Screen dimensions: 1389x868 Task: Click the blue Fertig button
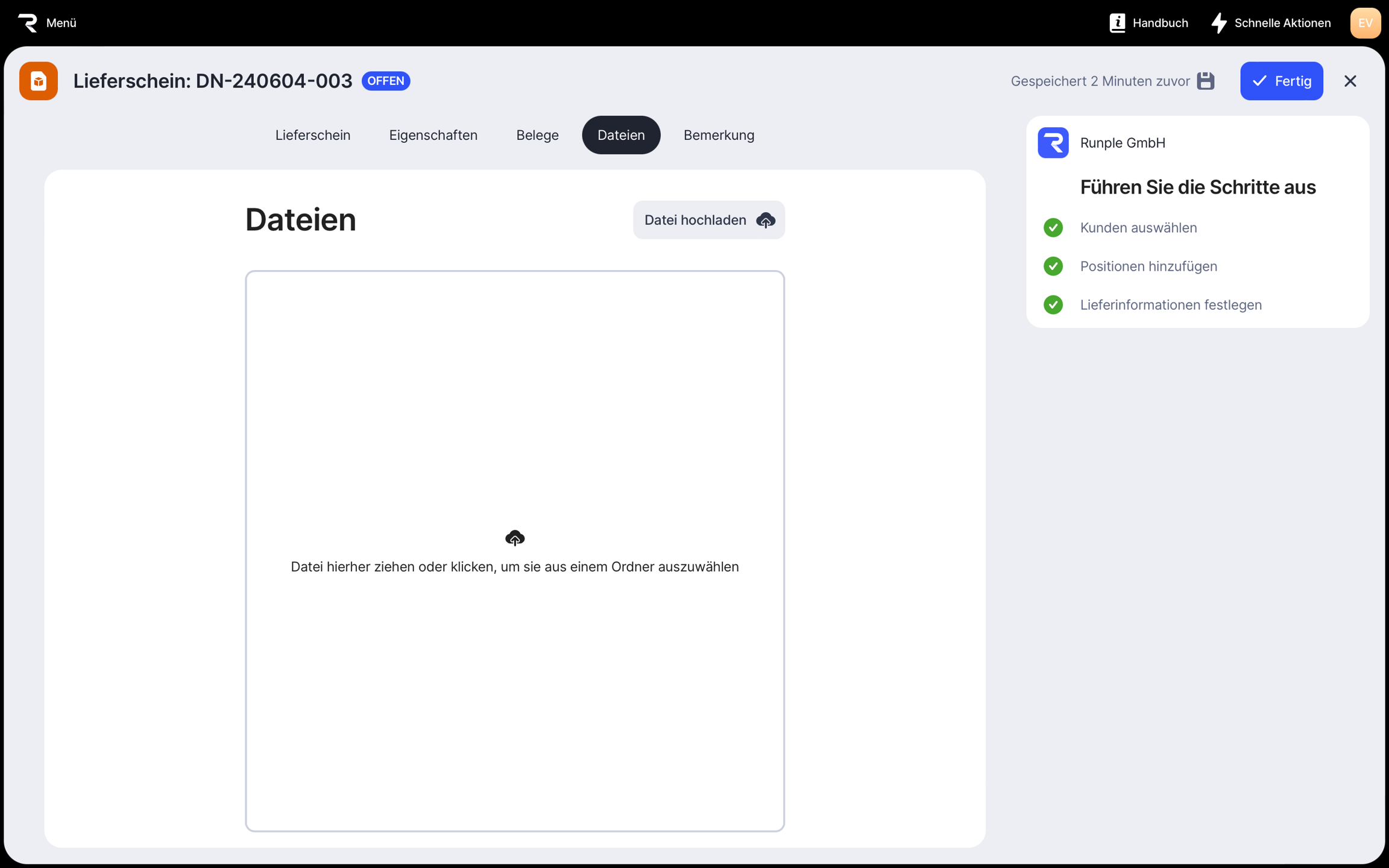[x=1281, y=81]
